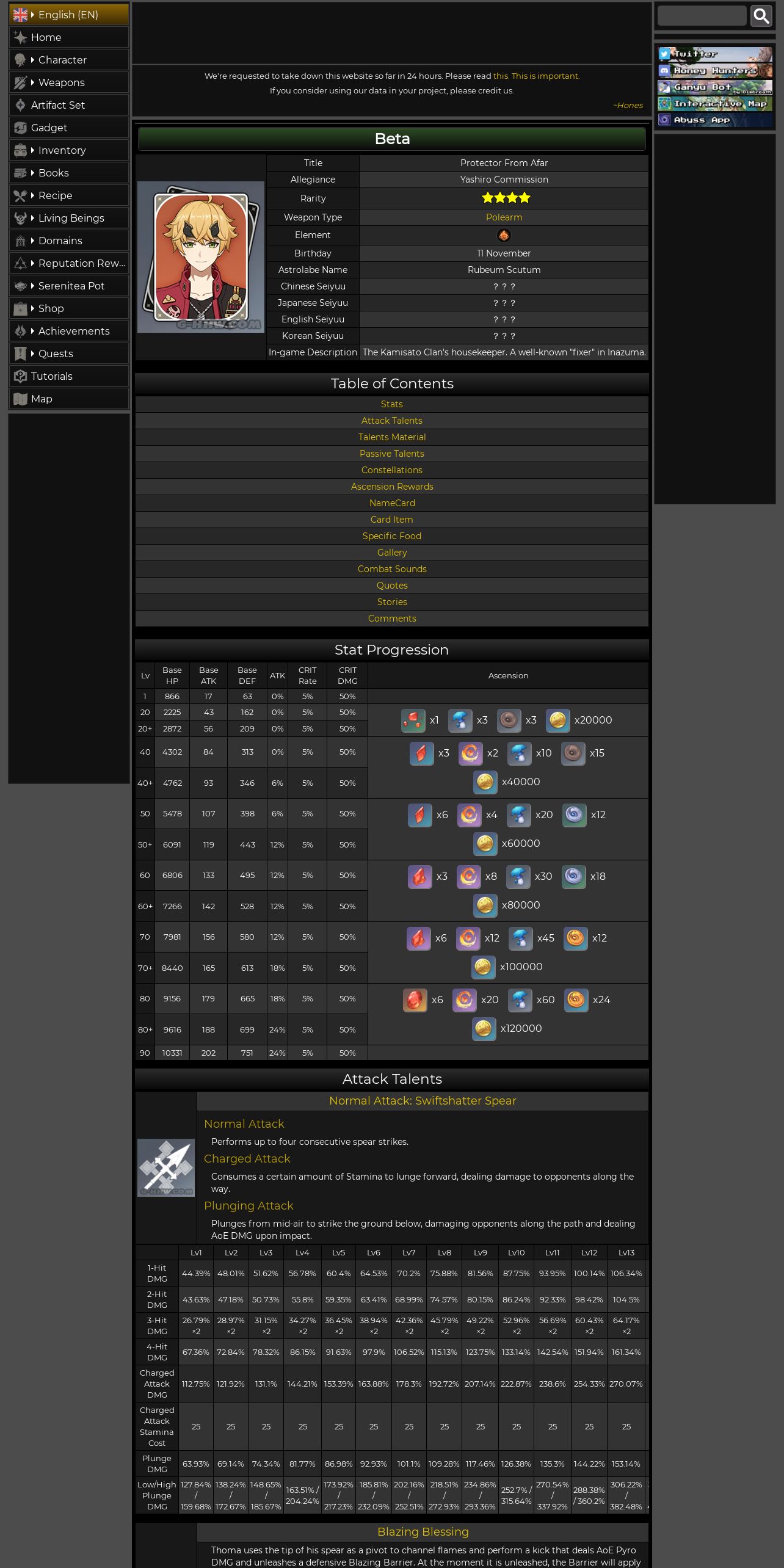Jump to Stats in table of contents

[392, 404]
